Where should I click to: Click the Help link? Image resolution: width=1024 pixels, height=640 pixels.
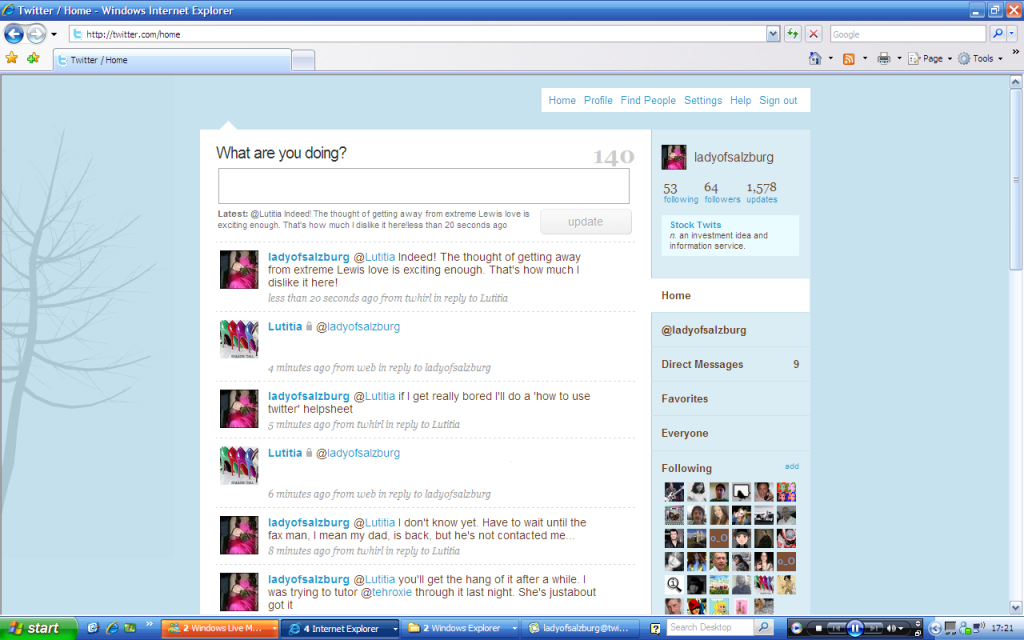point(741,100)
